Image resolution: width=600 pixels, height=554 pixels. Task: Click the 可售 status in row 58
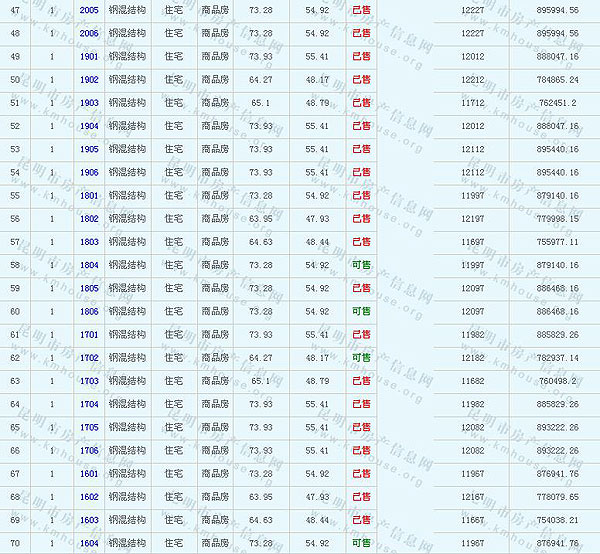click(361, 265)
